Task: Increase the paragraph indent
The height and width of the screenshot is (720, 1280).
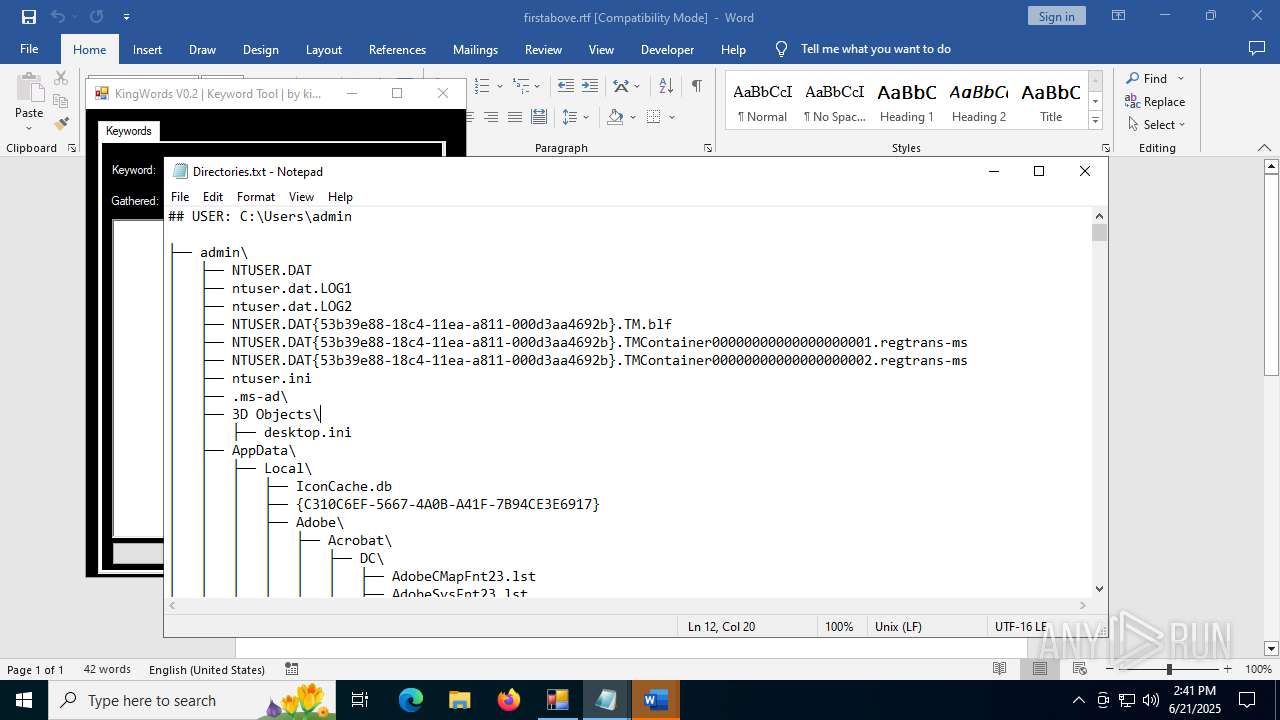Action: pos(590,86)
